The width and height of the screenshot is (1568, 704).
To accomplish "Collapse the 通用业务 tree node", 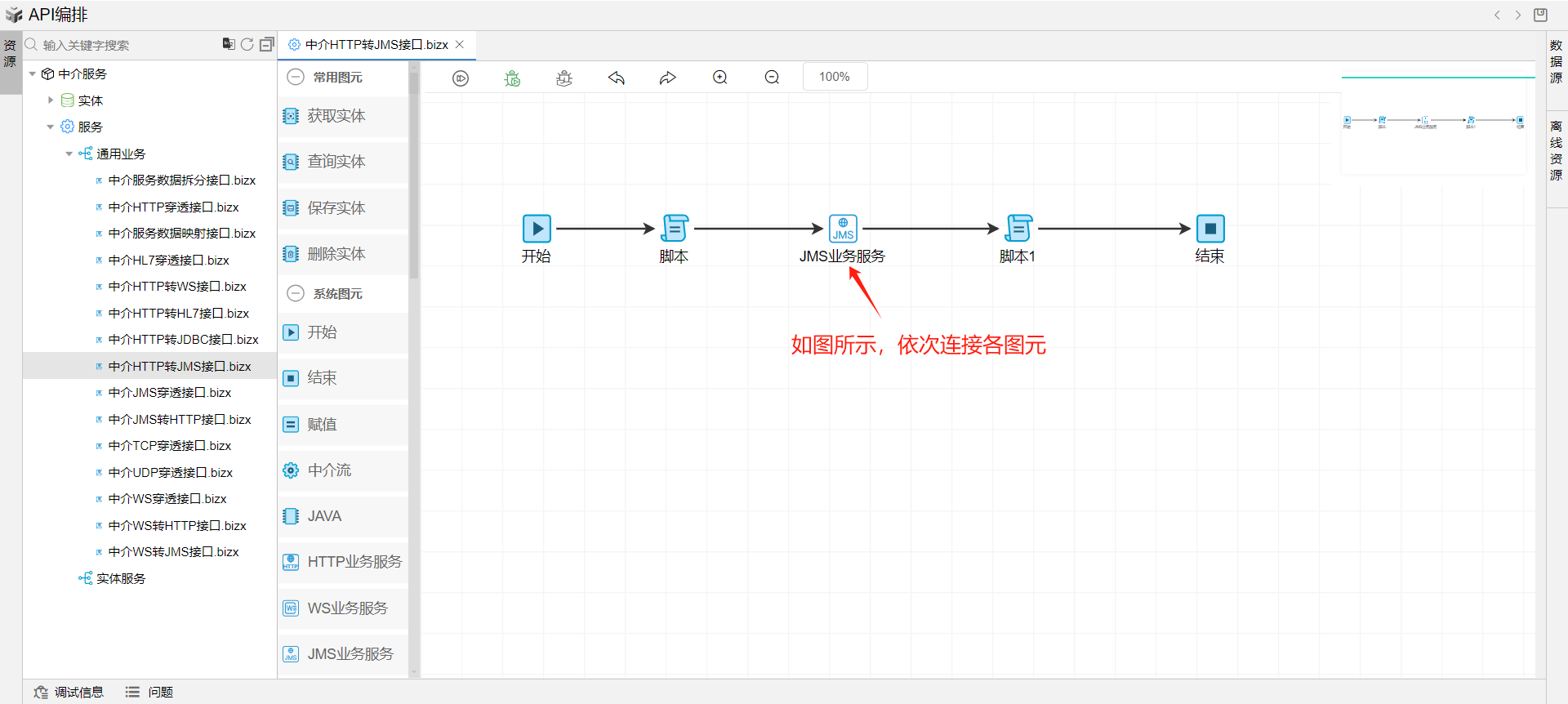I will pyautogui.click(x=69, y=154).
